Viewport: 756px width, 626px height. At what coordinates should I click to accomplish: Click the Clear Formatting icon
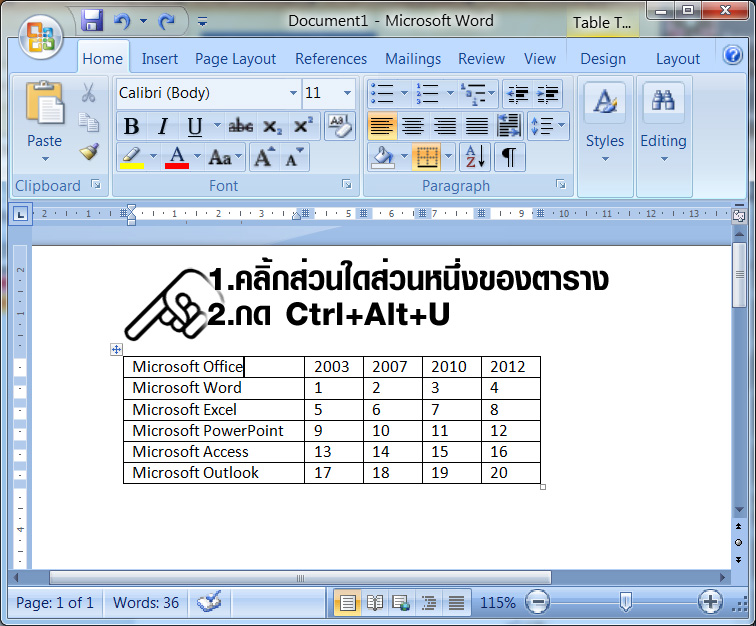click(x=339, y=125)
